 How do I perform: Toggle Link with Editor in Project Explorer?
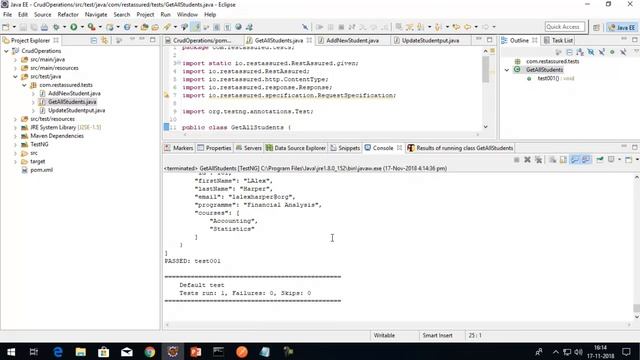click(x=104, y=40)
